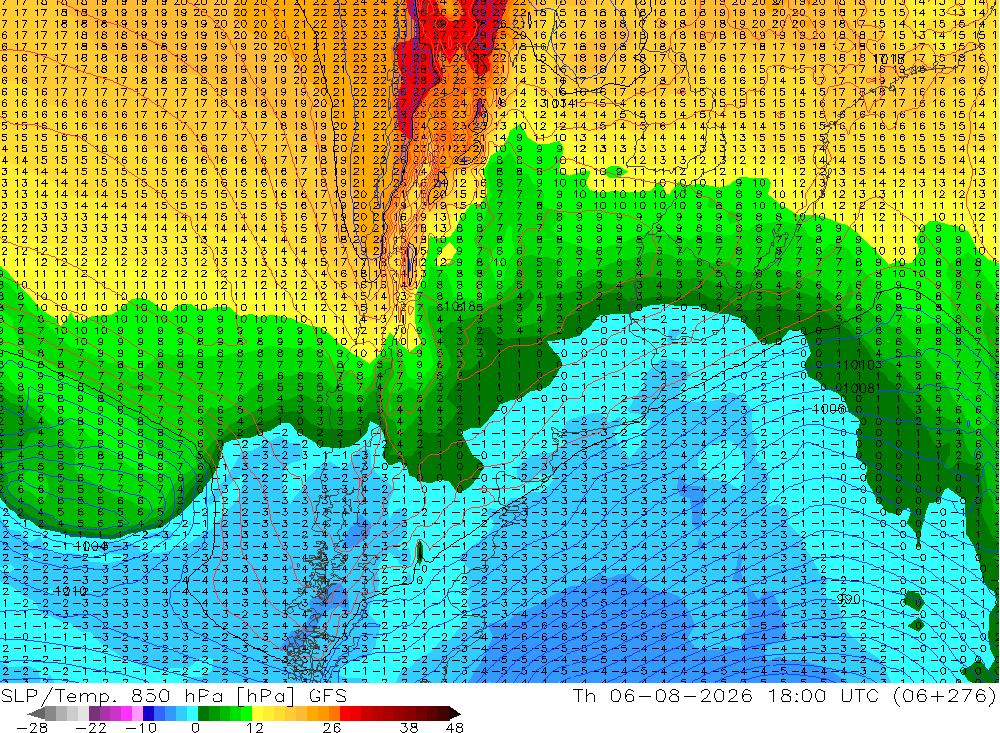Click the 990 isobar label on the map
Screen dimensions: 1000x733
point(849,600)
